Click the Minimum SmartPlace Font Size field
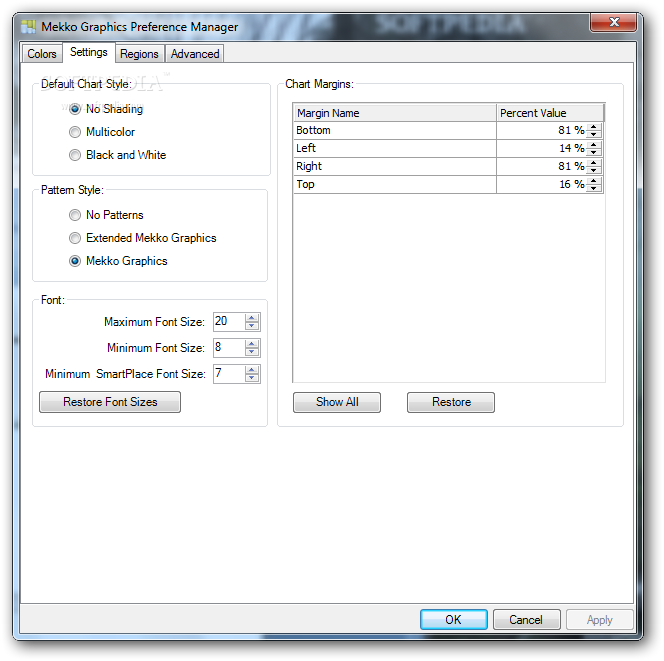Image resolution: width=664 pixels, height=661 pixels. coord(229,374)
